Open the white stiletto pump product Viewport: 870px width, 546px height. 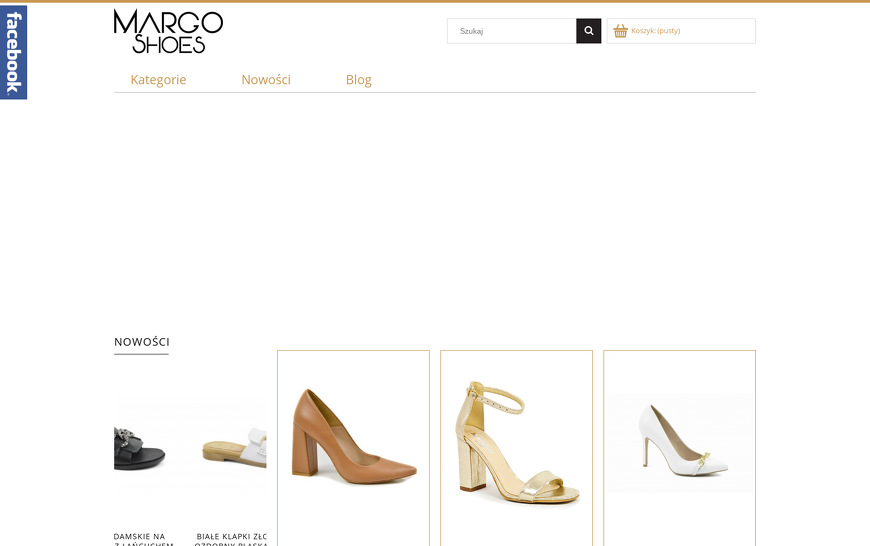pos(680,441)
